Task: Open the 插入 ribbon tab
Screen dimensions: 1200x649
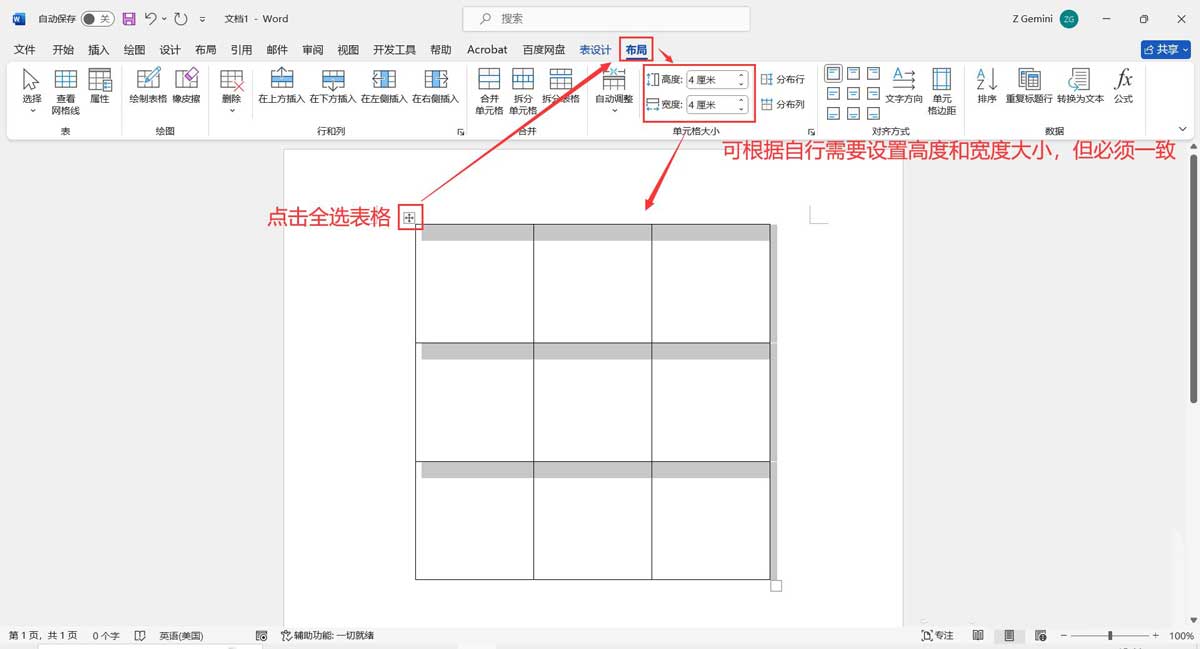Action: [97, 49]
